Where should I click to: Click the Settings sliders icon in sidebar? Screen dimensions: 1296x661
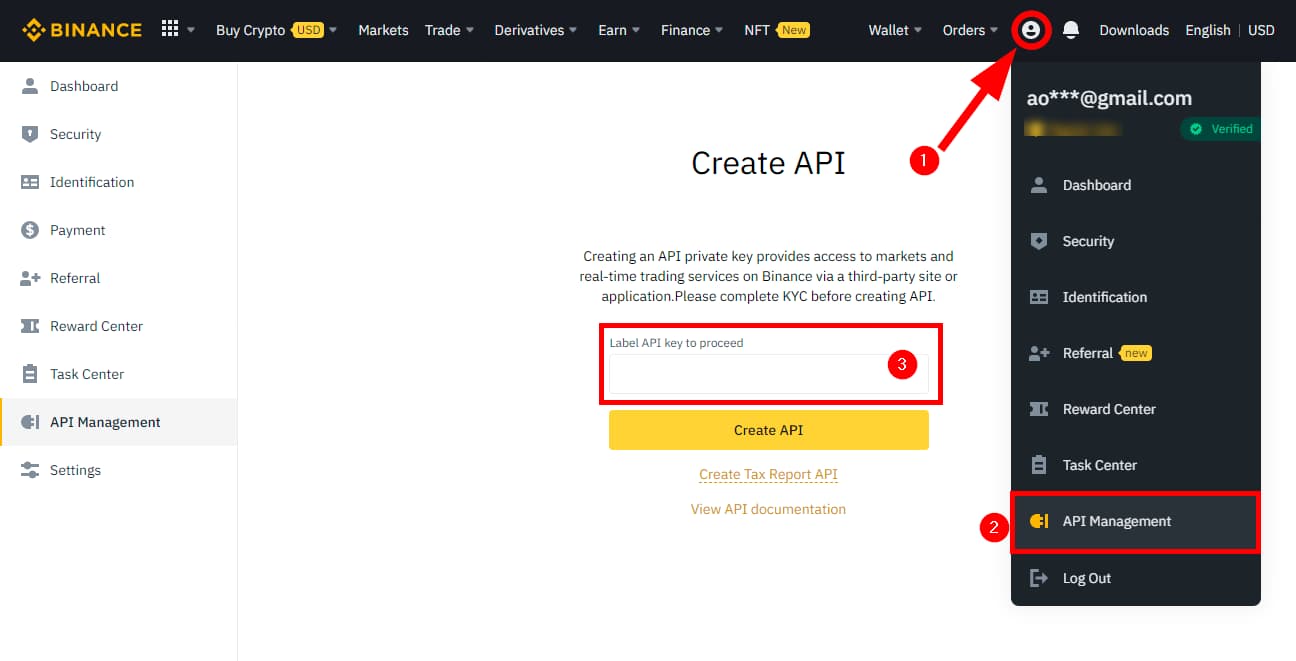(x=30, y=470)
